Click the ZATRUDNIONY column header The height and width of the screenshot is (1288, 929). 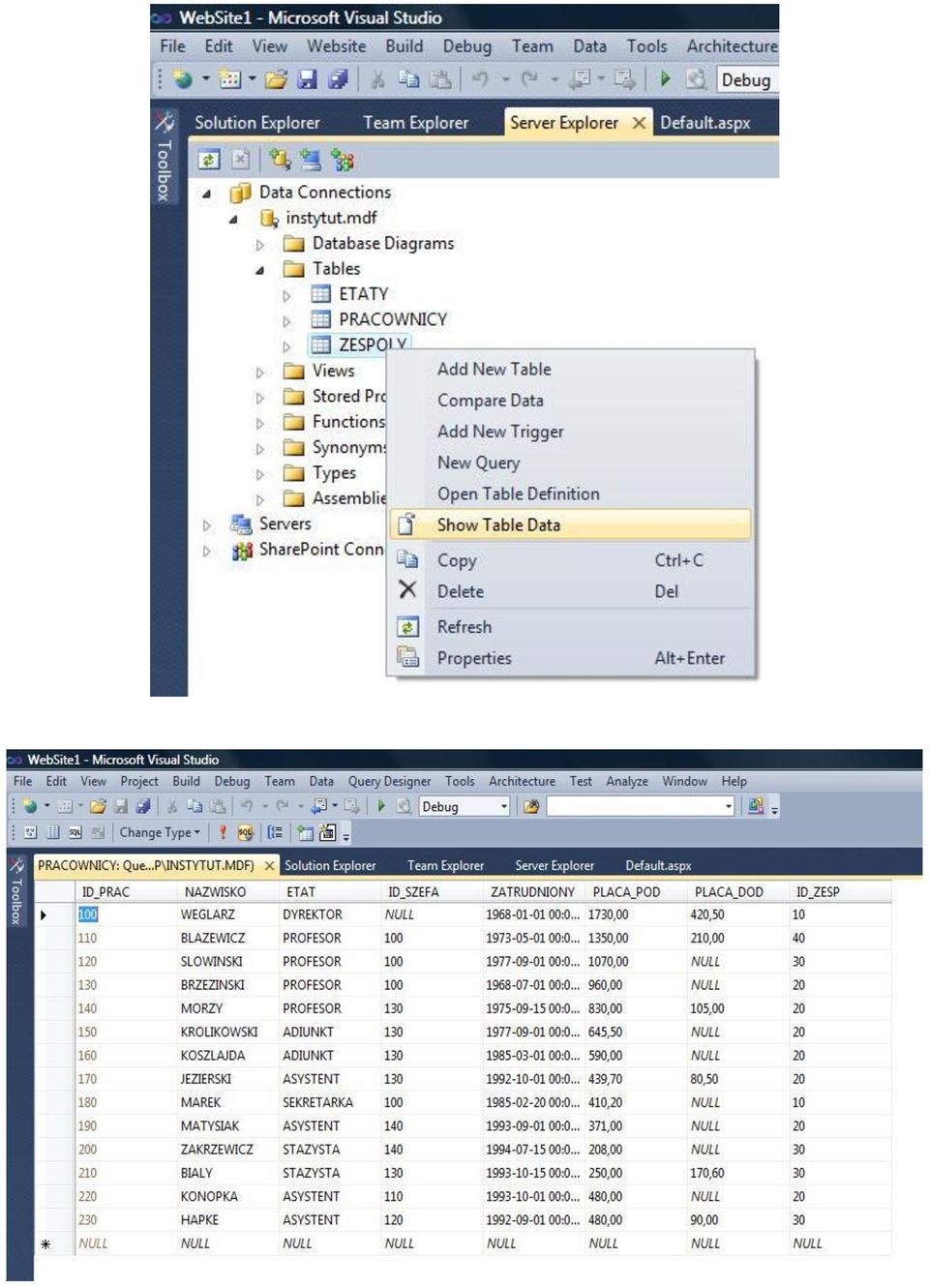coord(532,892)
